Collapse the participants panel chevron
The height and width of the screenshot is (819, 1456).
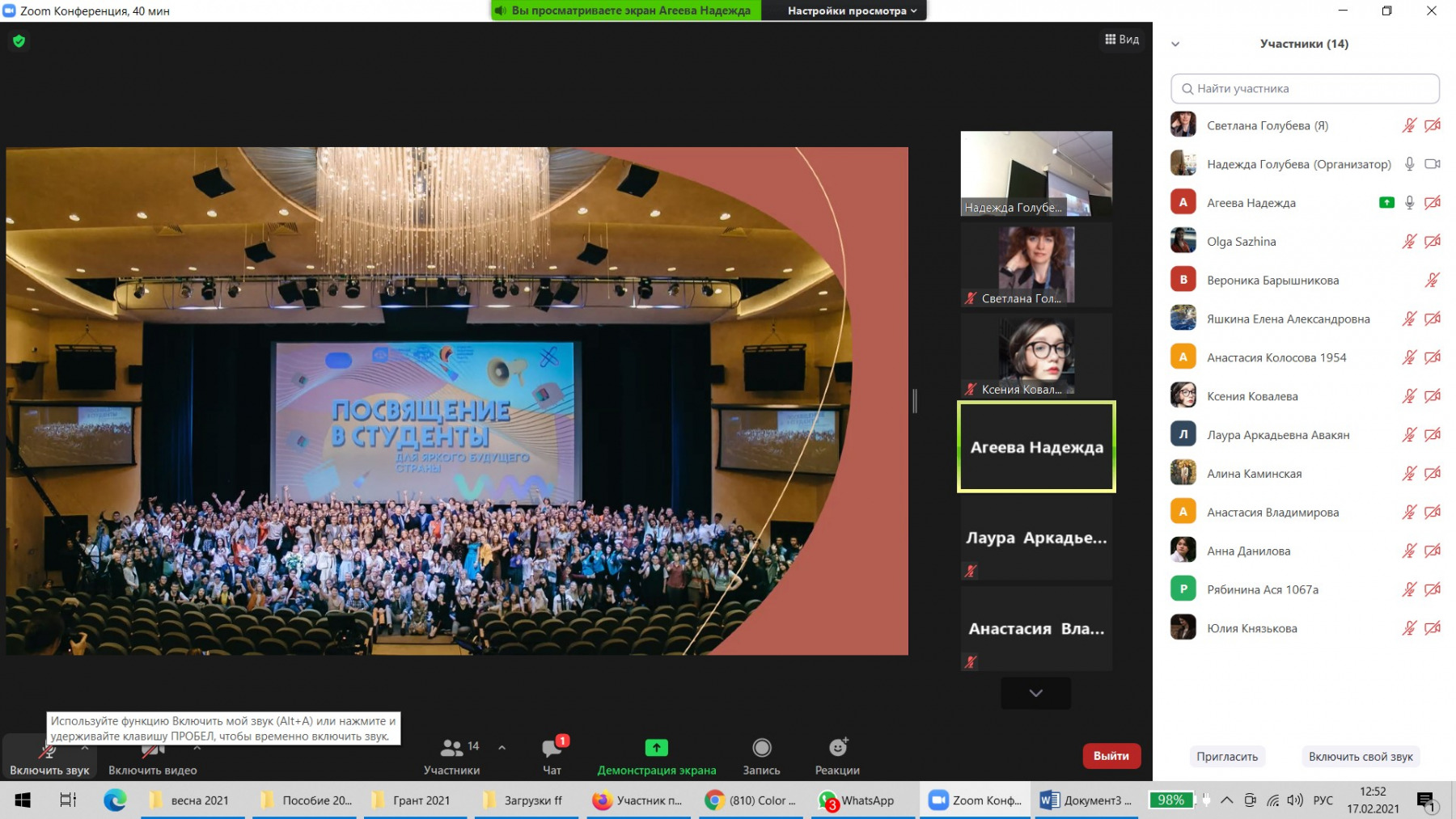coord(1175,44)
